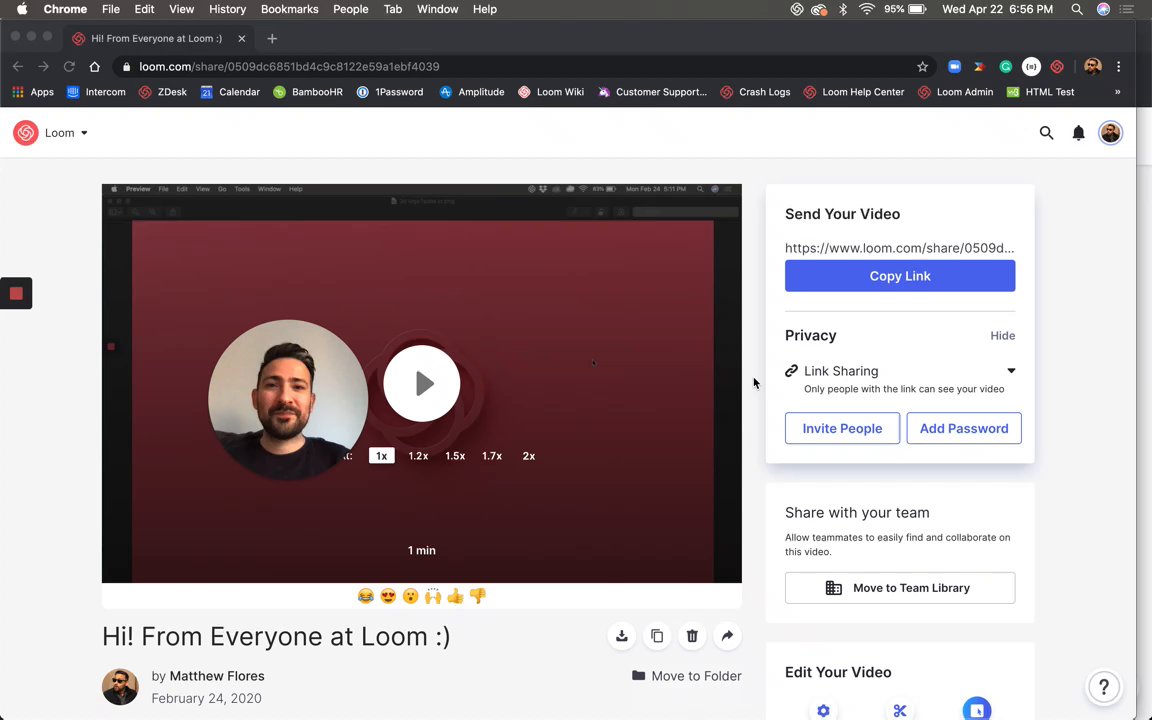Click the Grammarly extension icon

tap(1006, 67)
